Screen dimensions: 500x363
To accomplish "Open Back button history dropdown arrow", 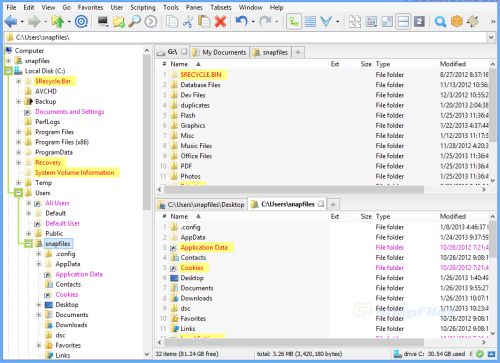I will tap(22, 22).
